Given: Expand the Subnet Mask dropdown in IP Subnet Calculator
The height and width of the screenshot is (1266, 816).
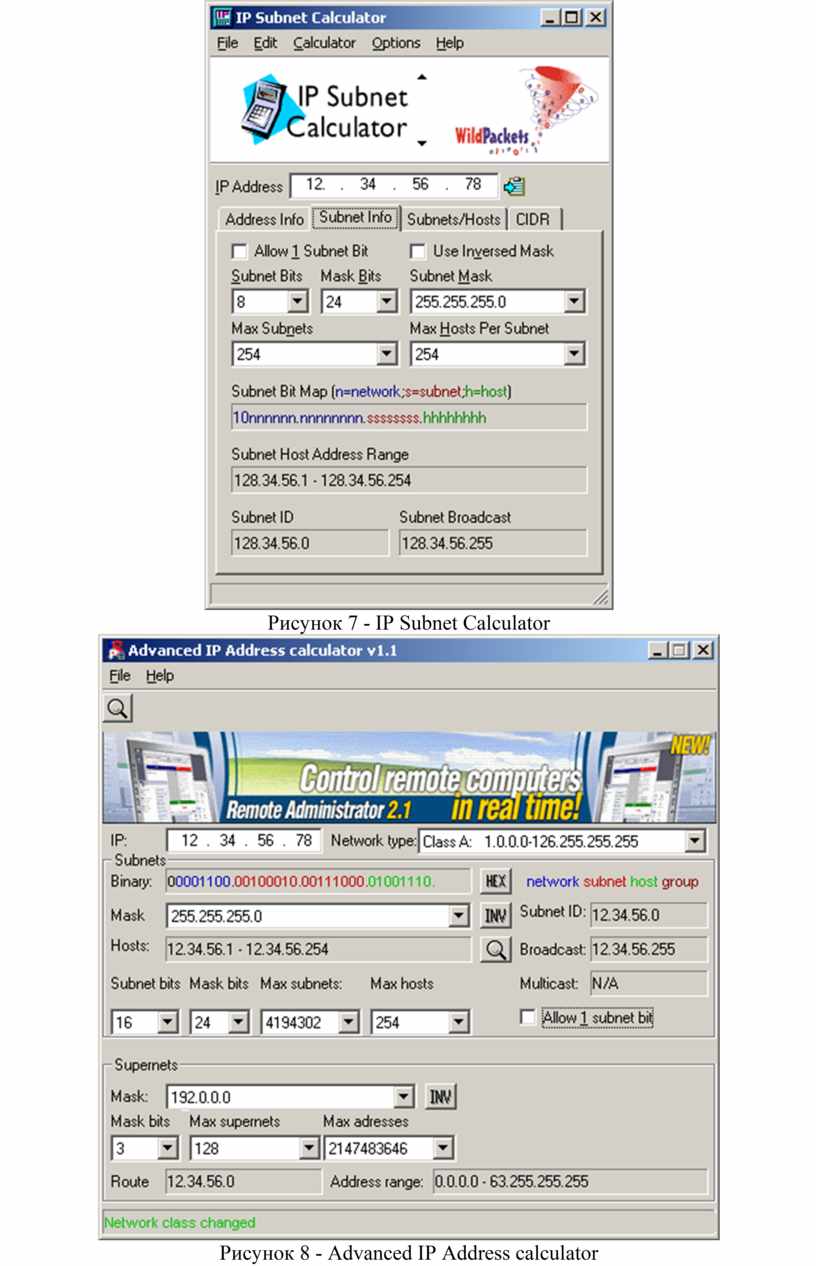Looking at the screenshot, I should [574, 301].
